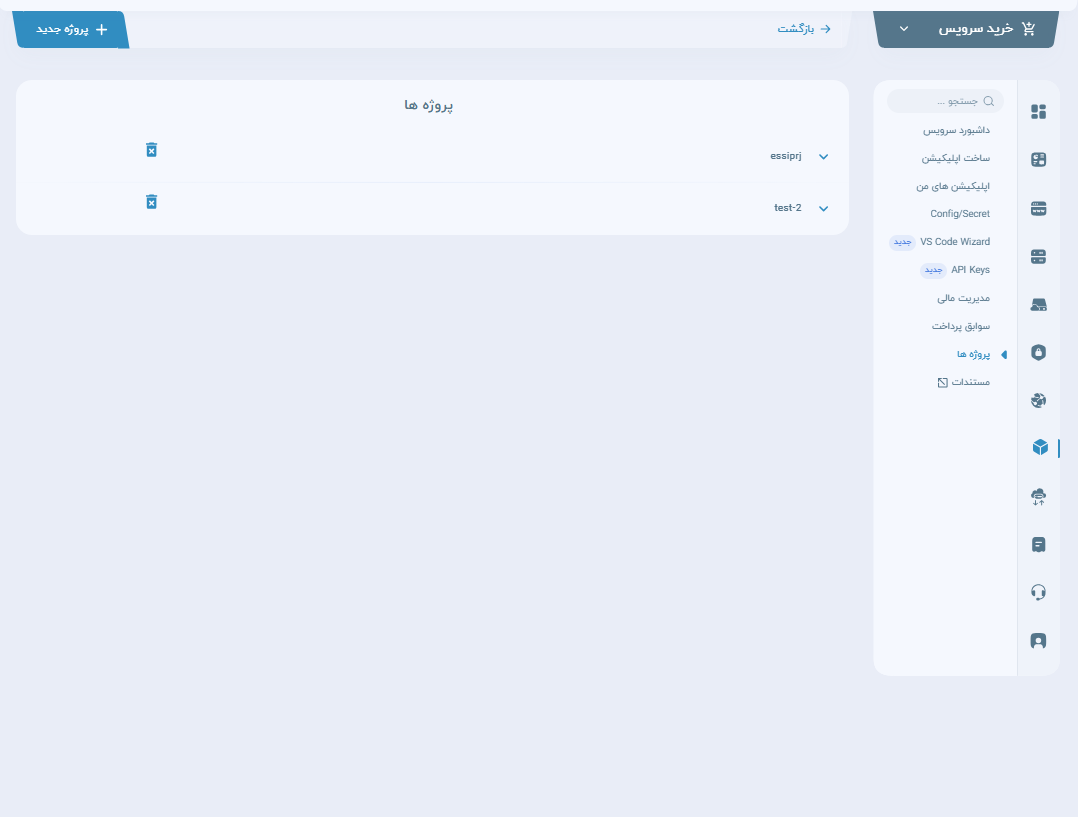Viewport: 1078px width, 817px height.
Task: Open VS Code Wizard menu item
Action: coord(954,242)
